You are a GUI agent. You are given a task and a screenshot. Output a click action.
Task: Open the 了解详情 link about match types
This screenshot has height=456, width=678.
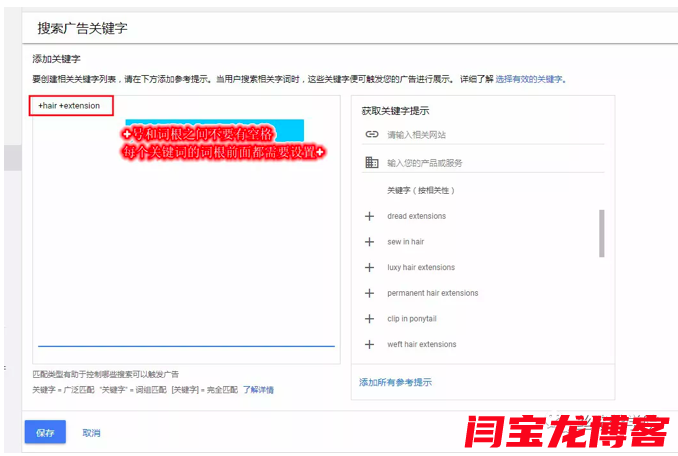pos(258,390)
